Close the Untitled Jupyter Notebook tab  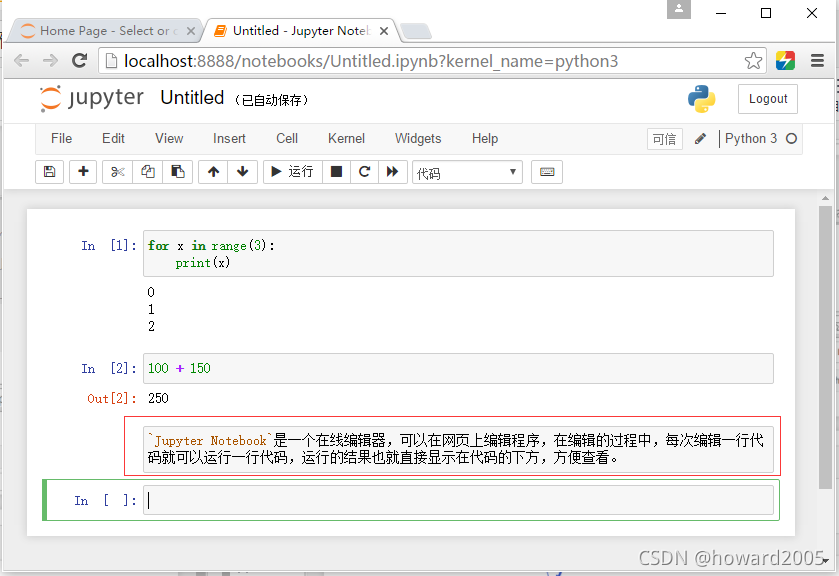384,31
